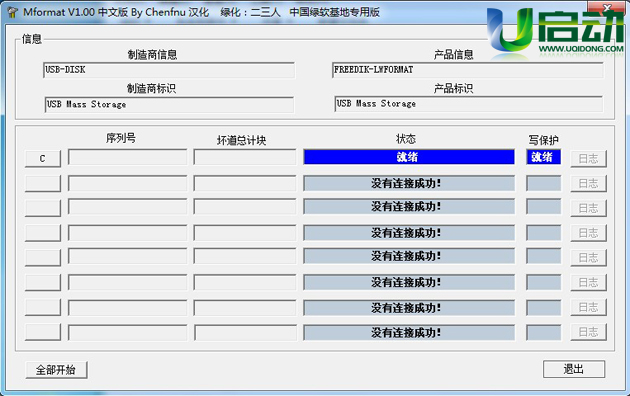Click the last row blank drive button

coord(43,332)
